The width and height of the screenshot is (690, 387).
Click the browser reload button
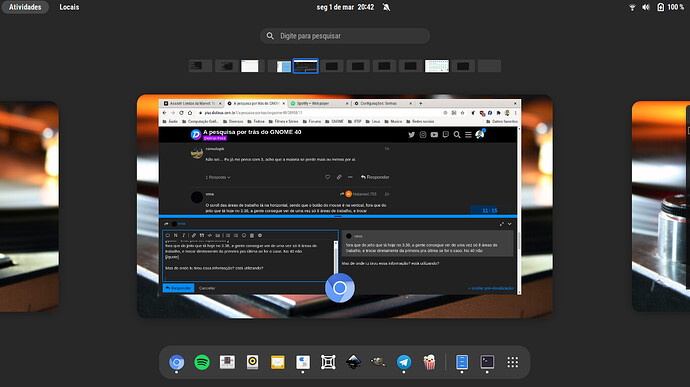181,113
